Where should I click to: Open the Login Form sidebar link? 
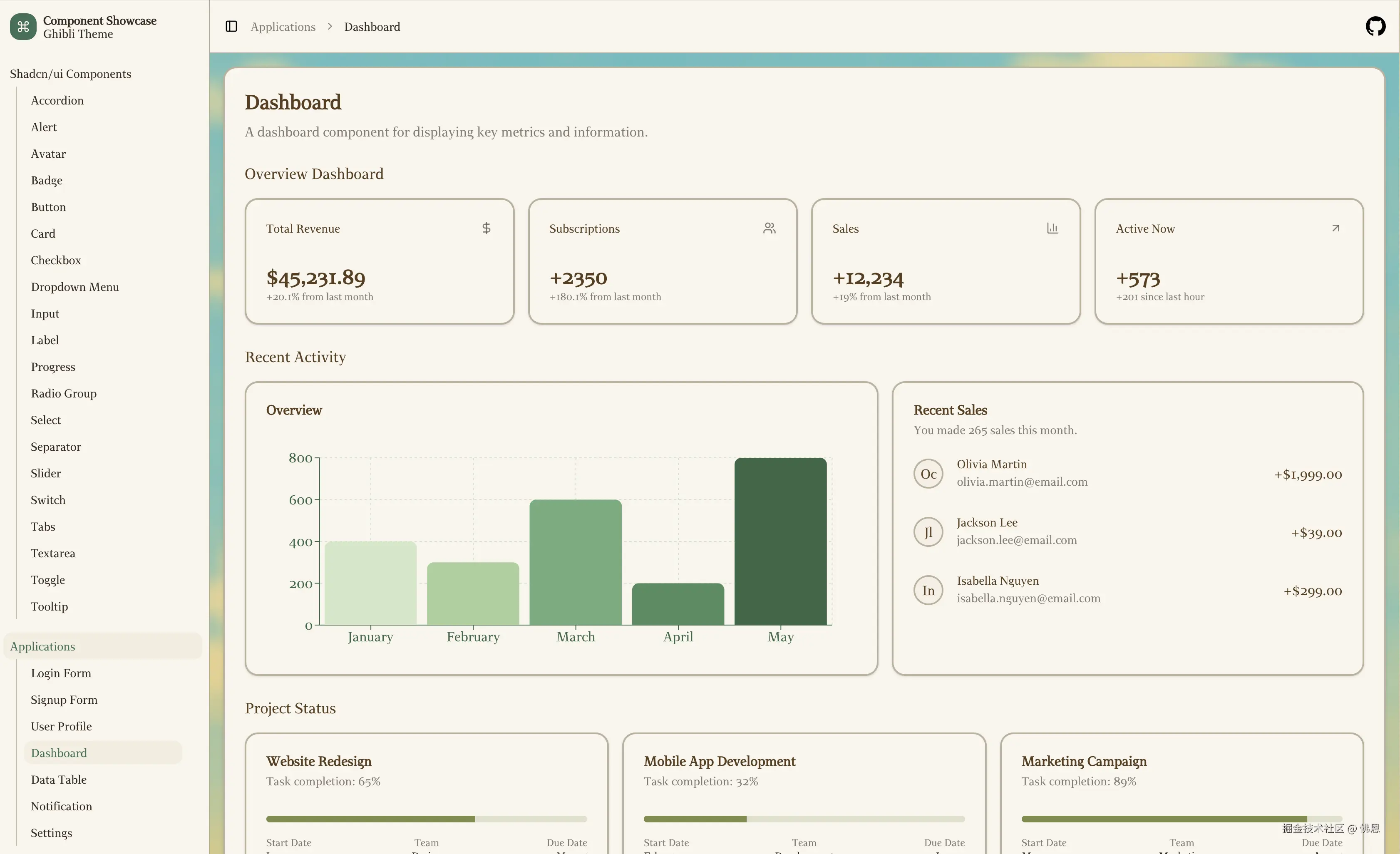point(61,673)
